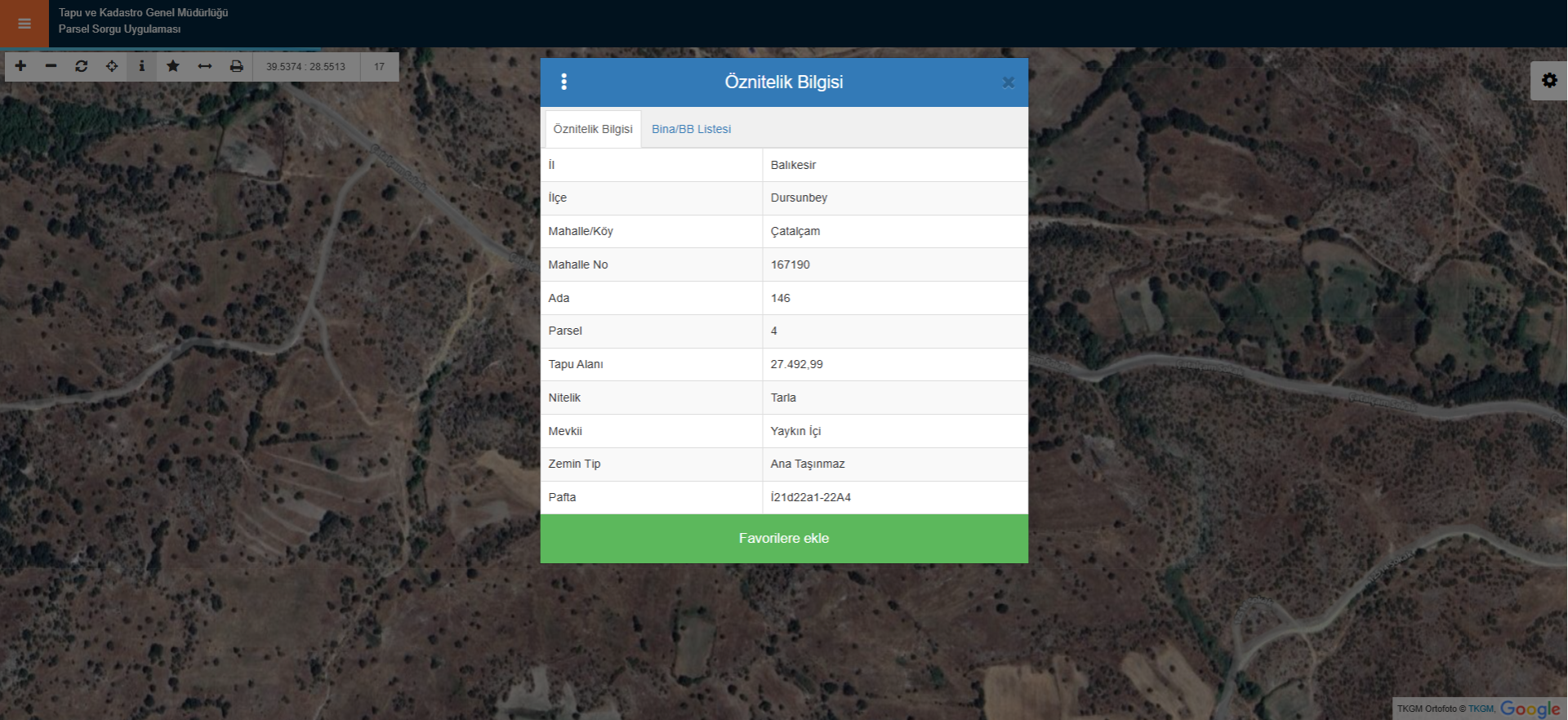The height and width of the screenshot is (720, 1568).
Task: Open map settings gear
Action: point(1548,81)
